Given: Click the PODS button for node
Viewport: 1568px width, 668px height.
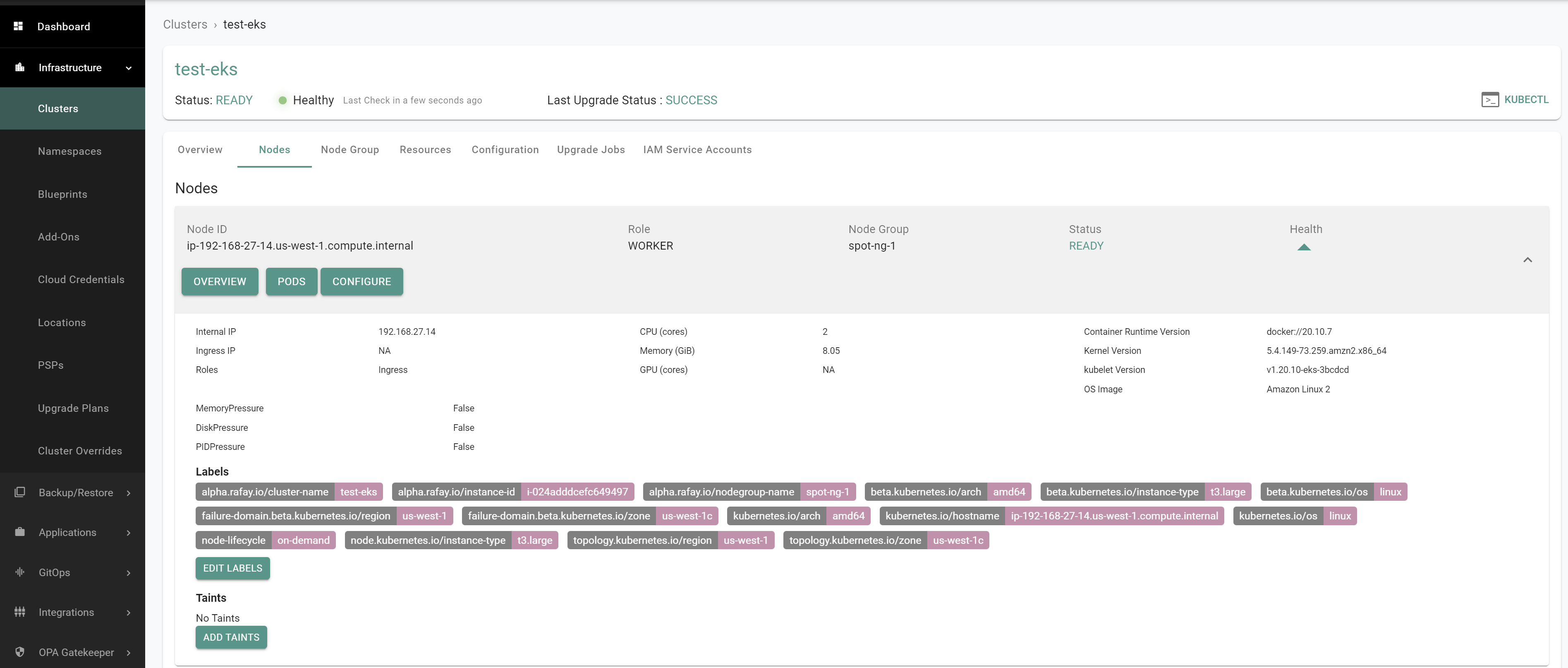Looking at the screenshot, I should pos(291,281).
